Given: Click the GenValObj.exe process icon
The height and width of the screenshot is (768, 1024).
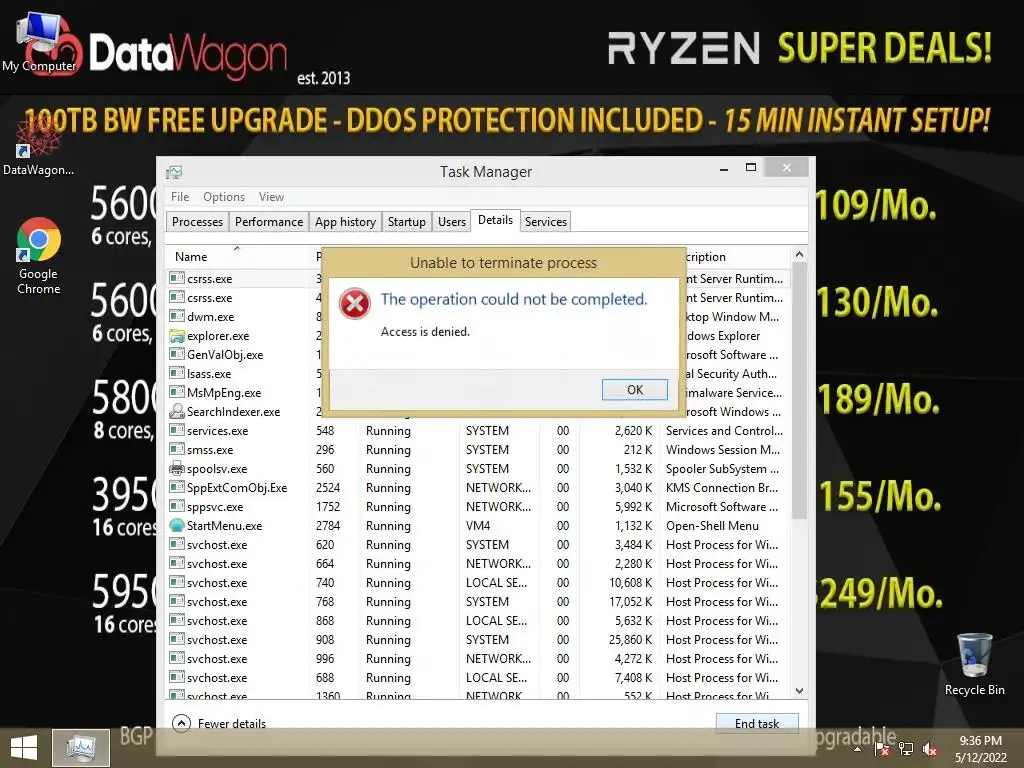Looking at the screenshot, I should tap(176, 354).
